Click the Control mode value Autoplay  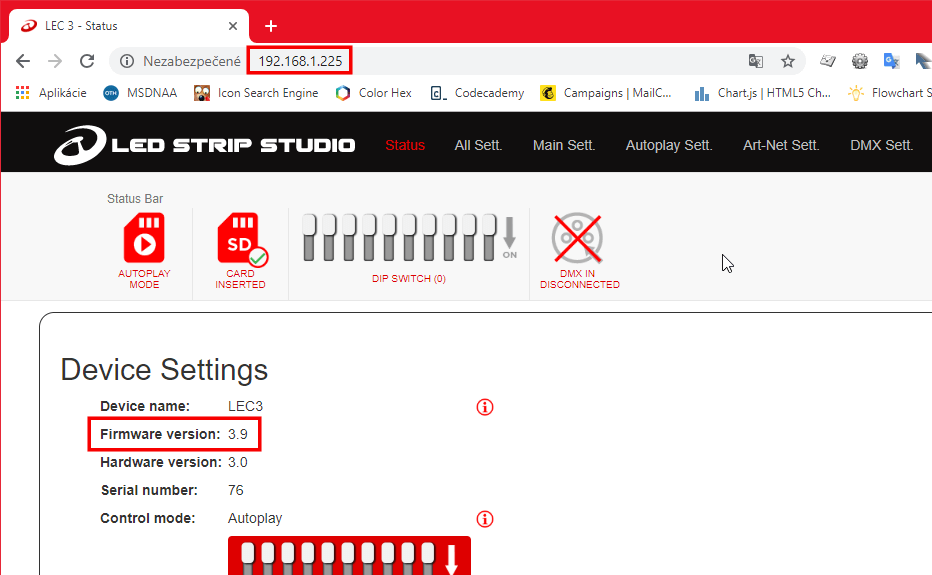click(x=255, y=519)
